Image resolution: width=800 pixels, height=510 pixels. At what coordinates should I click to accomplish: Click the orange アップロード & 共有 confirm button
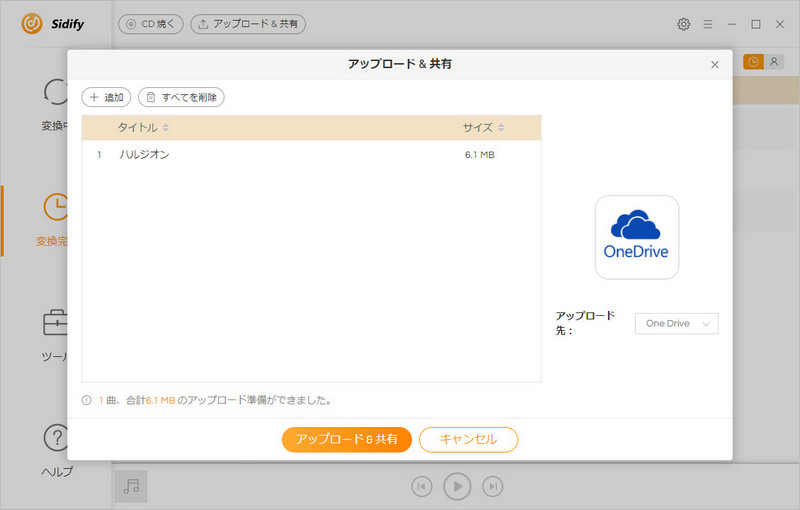[346, 439]
